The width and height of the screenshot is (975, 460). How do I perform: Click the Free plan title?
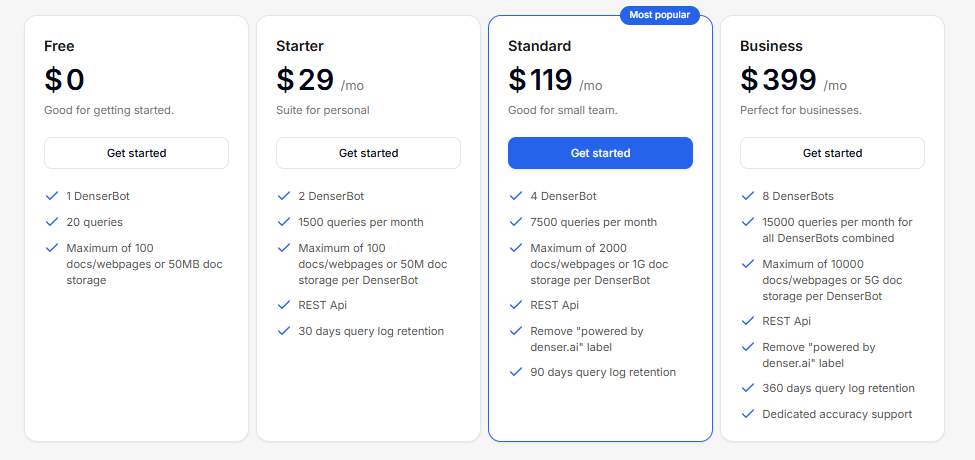[x=59, y=46]
